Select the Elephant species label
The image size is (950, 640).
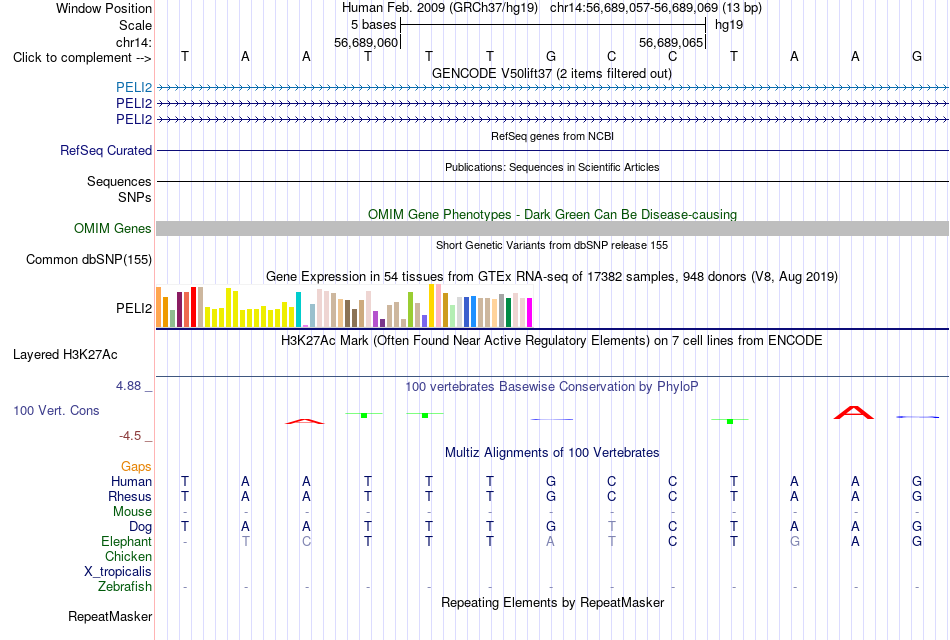coord(126,541)
